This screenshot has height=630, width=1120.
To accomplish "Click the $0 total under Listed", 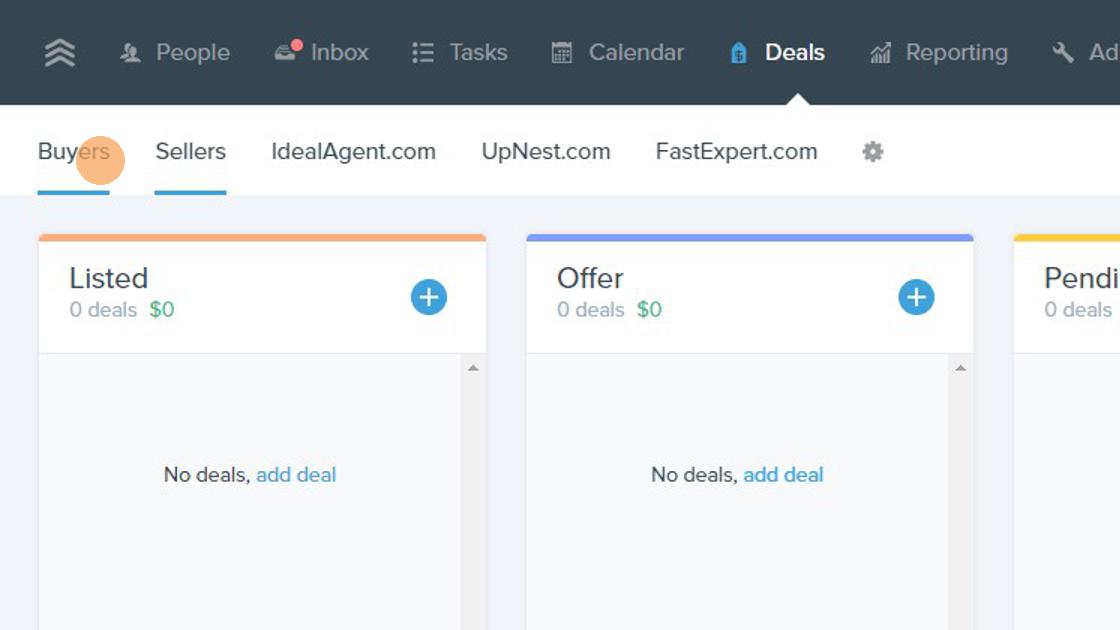I will (162, 310).
